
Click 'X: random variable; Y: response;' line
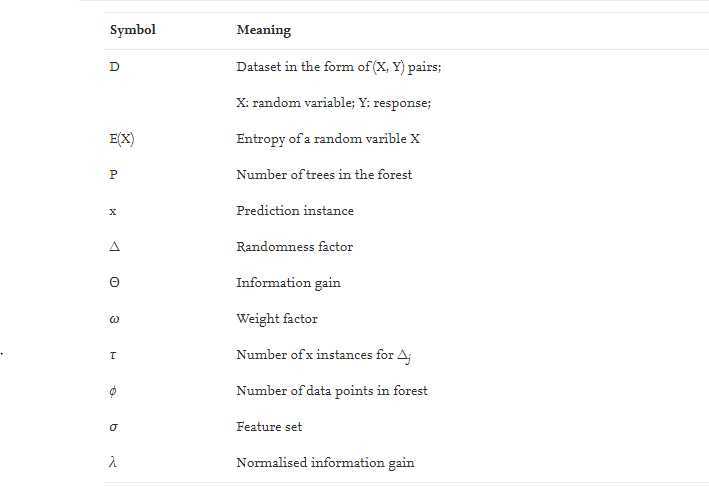tap(334, 103)
